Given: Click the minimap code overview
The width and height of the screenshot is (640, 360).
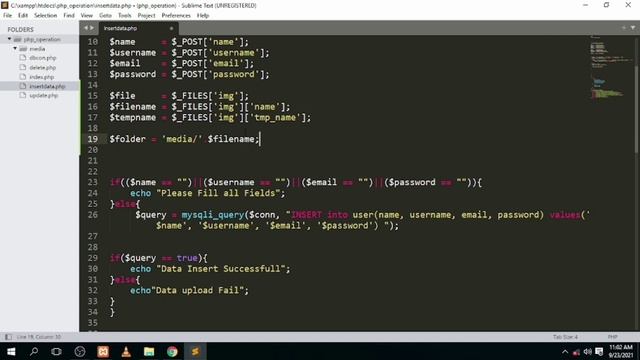Looking at the screenshot, I should [x=611, y=67].
